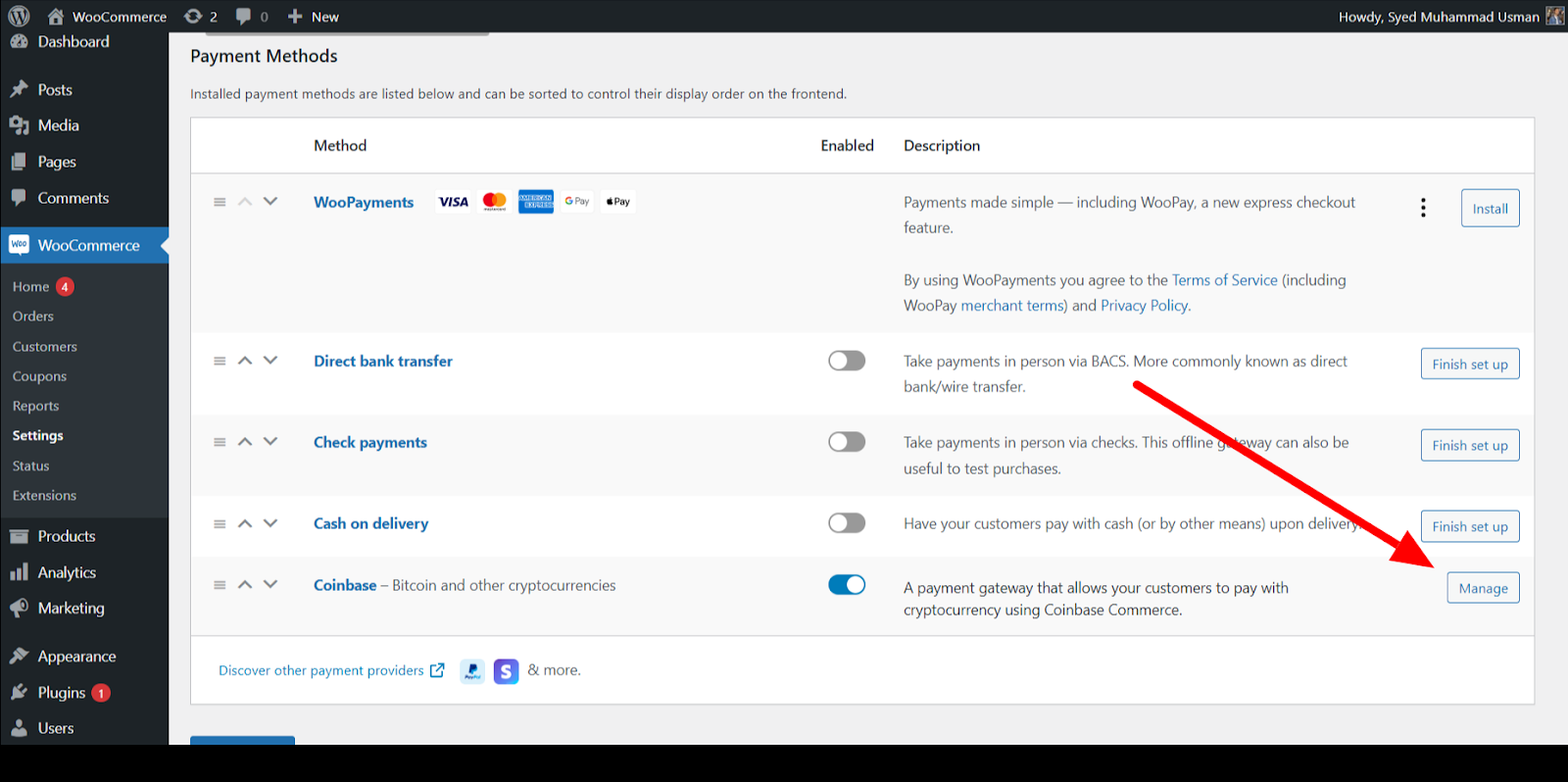Move Direct bank transfer down
Viewport: 1568px width, 782px height.
click(270, 361)
